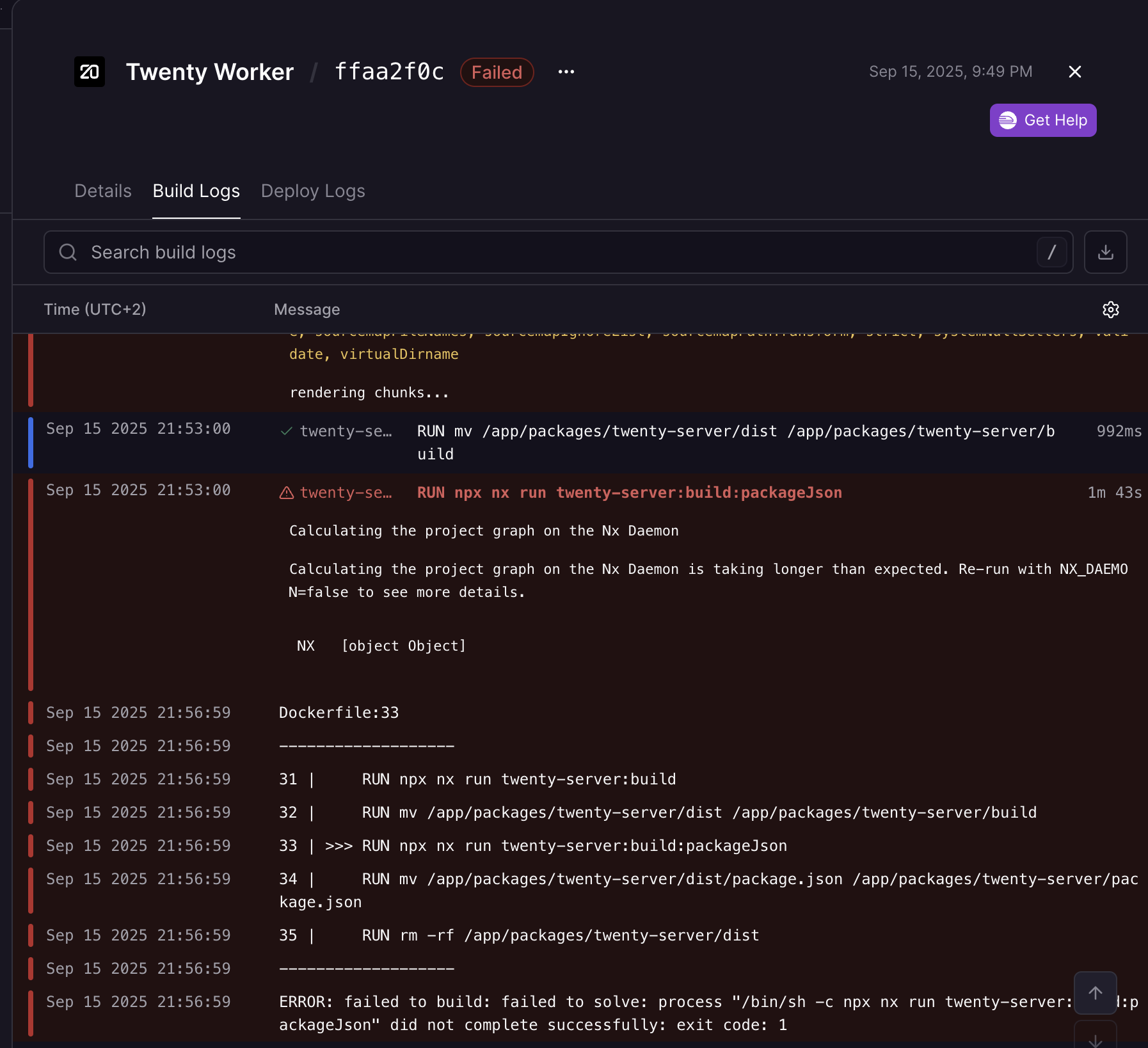Screen dimensions: 1148x1048
Task: Click the 'date, virtualDirname' yellow log line
Action: [x=374, y=354]
